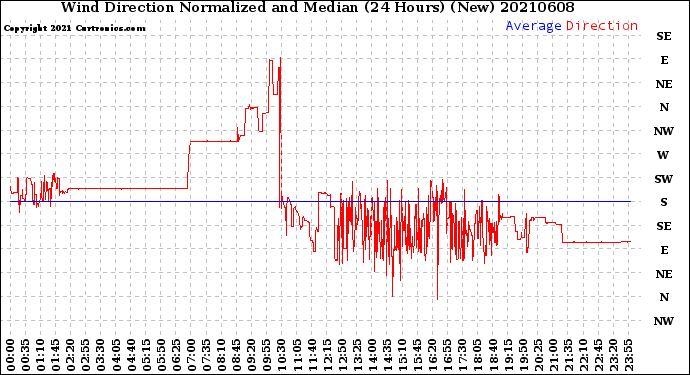Viewport: 690px width, 375px height.
Task: Click the 'SE' label just below 'S'
Action: [664, 226]
